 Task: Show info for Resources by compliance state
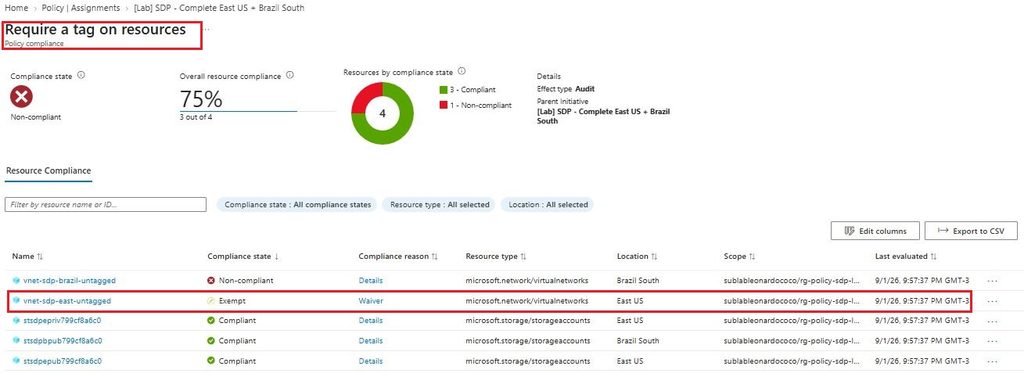(461, 71)
